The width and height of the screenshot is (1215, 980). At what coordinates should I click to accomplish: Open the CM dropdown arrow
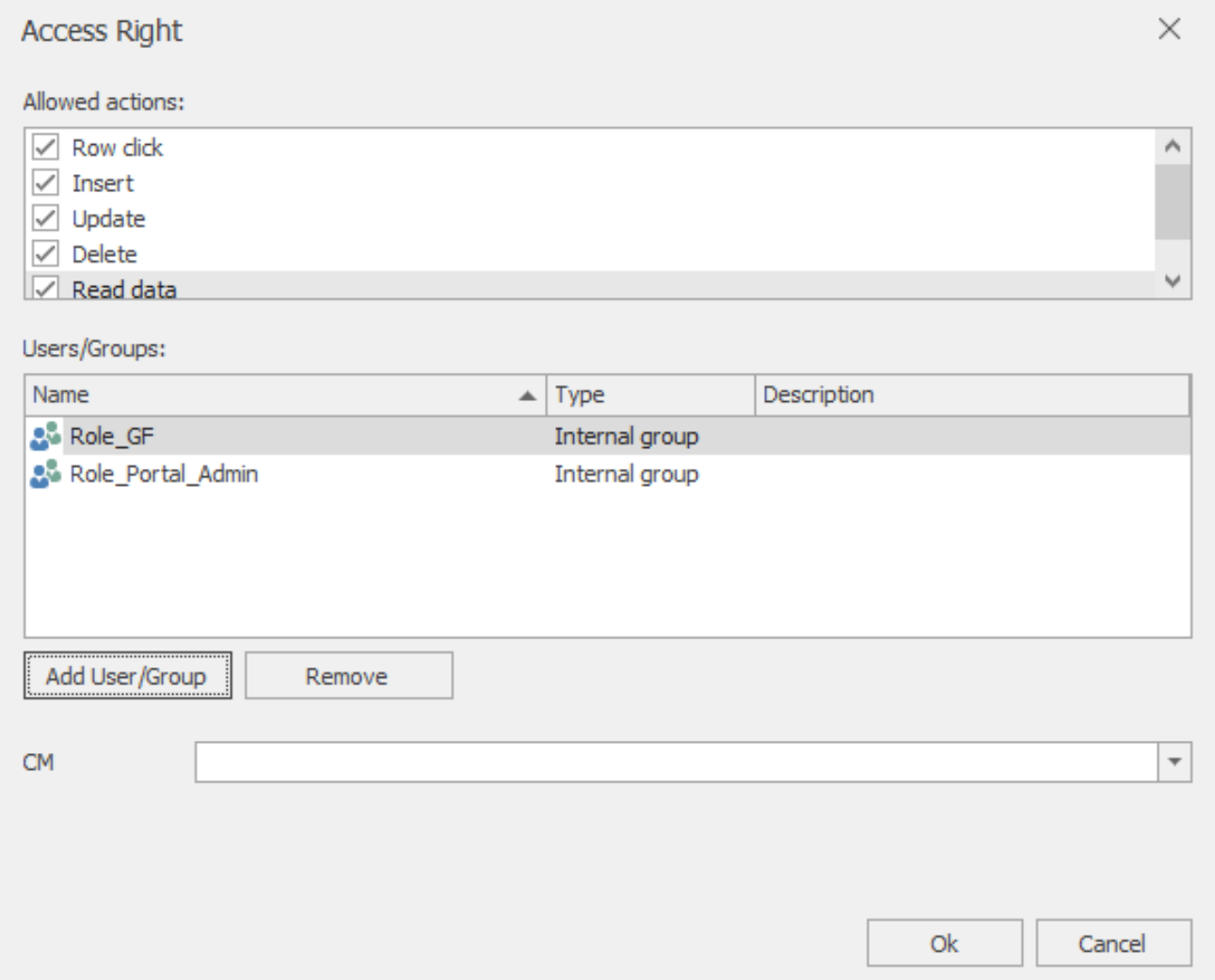(x=1174, y=762)
